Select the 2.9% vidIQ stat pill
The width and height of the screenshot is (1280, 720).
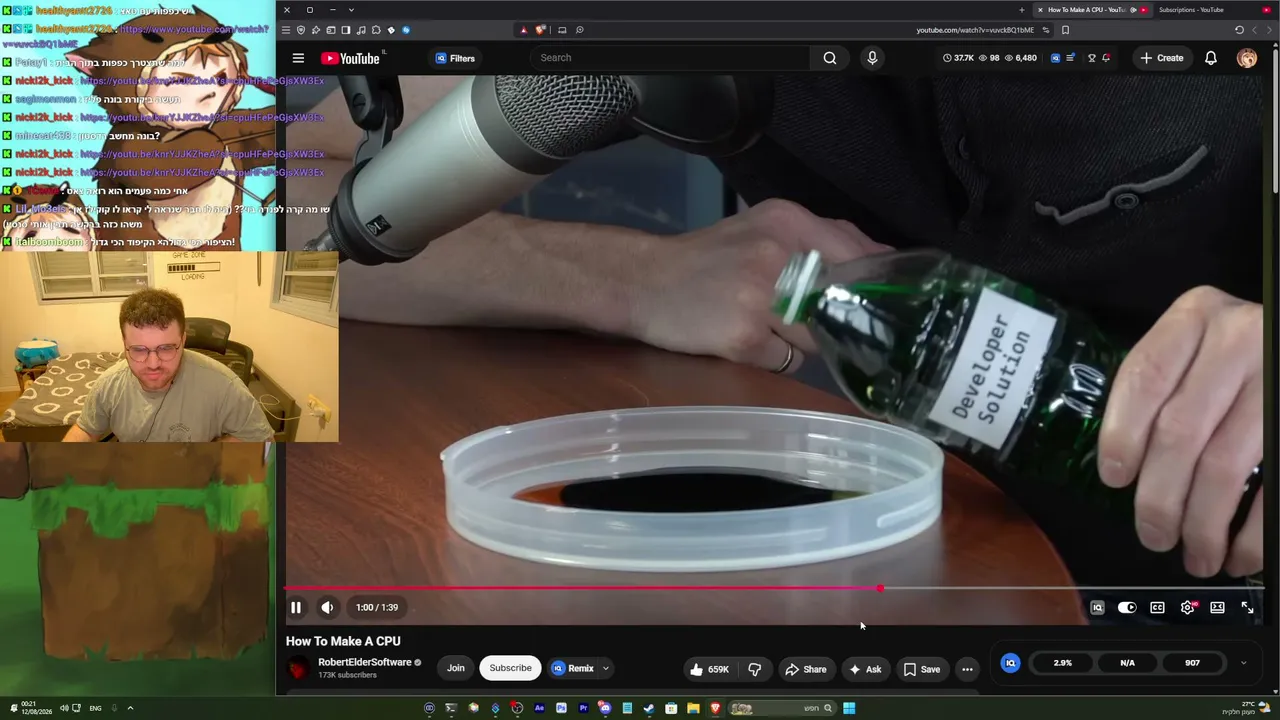[1062, 663]
